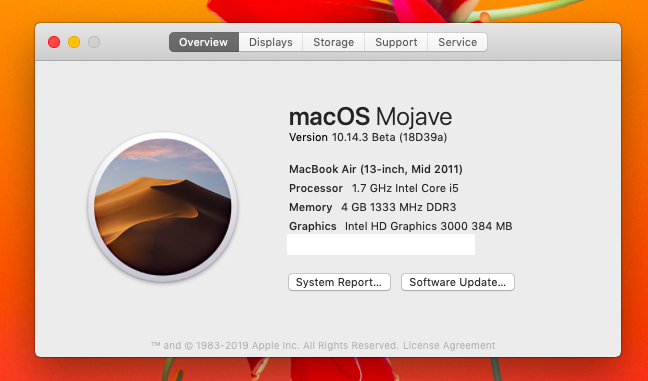
Task: Click the Memory label
Action: pyautogui.click(x=310, y=207)
